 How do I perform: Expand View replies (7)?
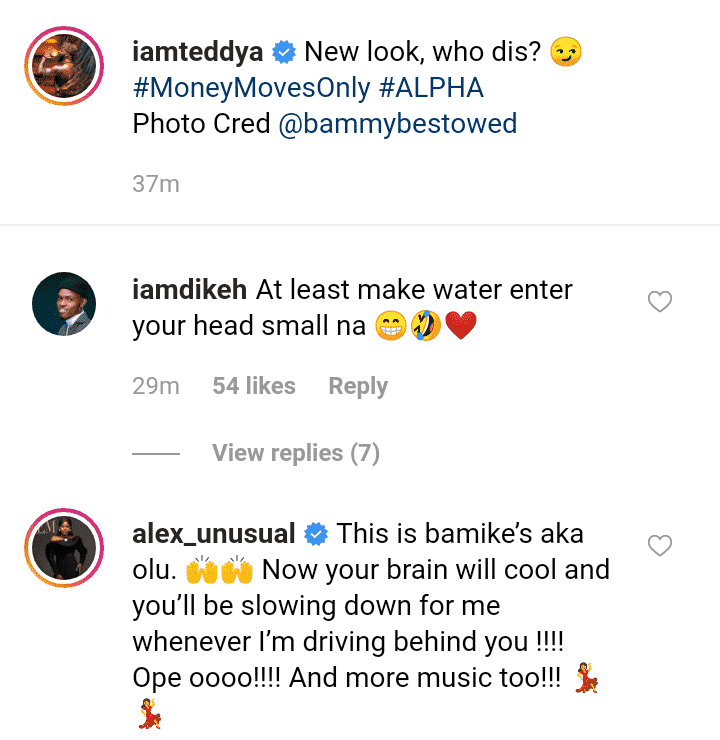(296, 453)
